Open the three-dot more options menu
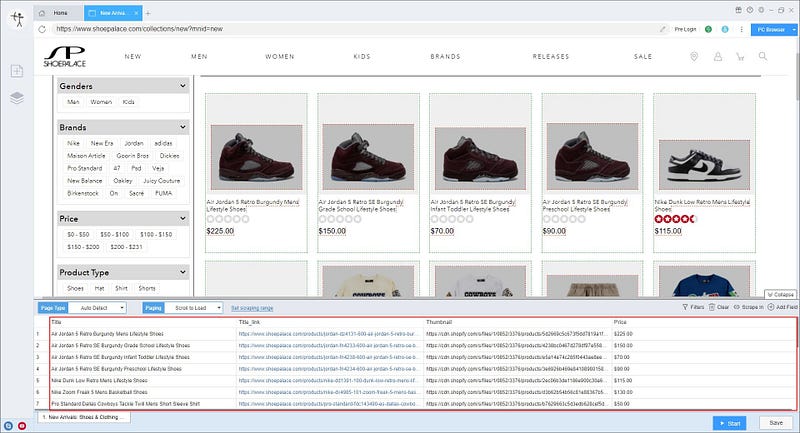This screenshot has height=433, width=800. 741,29
